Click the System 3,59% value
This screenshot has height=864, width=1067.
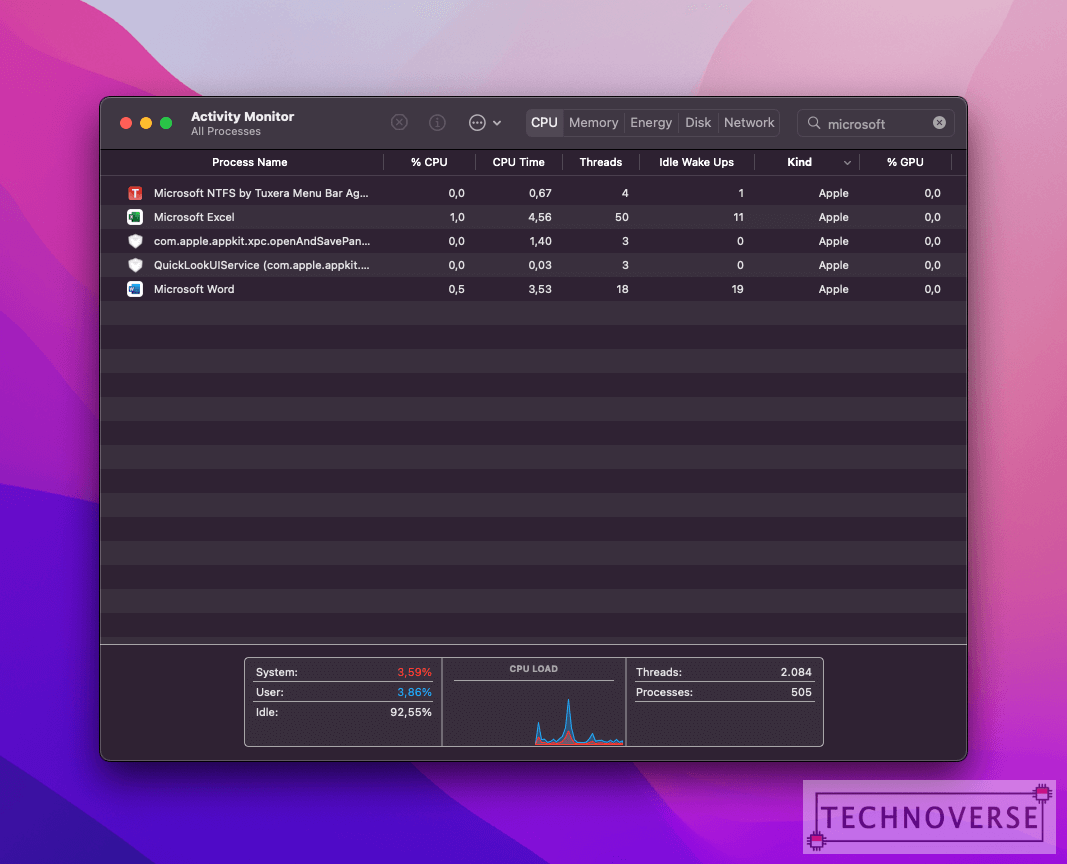(414, 672)
